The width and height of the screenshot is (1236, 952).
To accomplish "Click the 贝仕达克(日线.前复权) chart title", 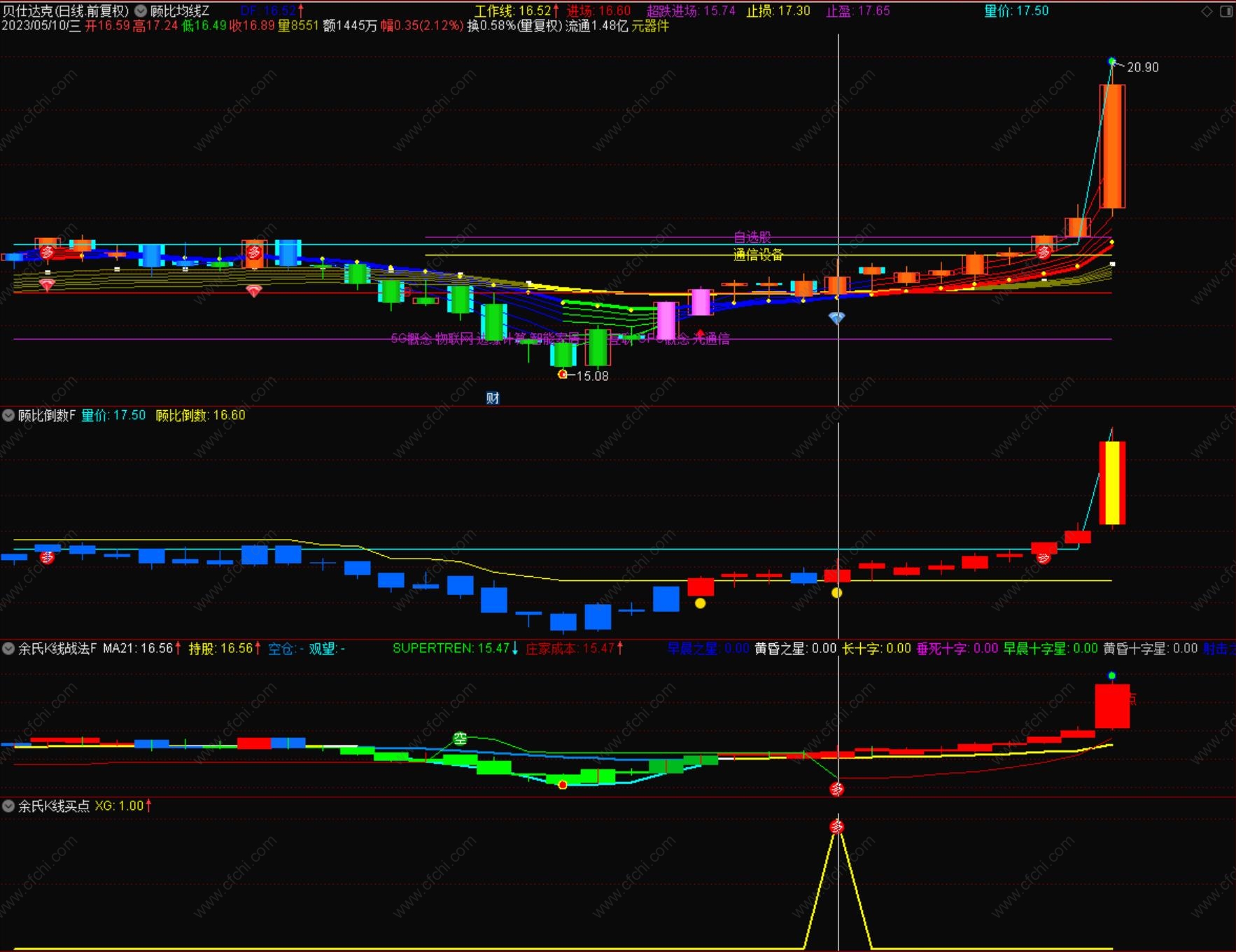I will pos(66,11).
